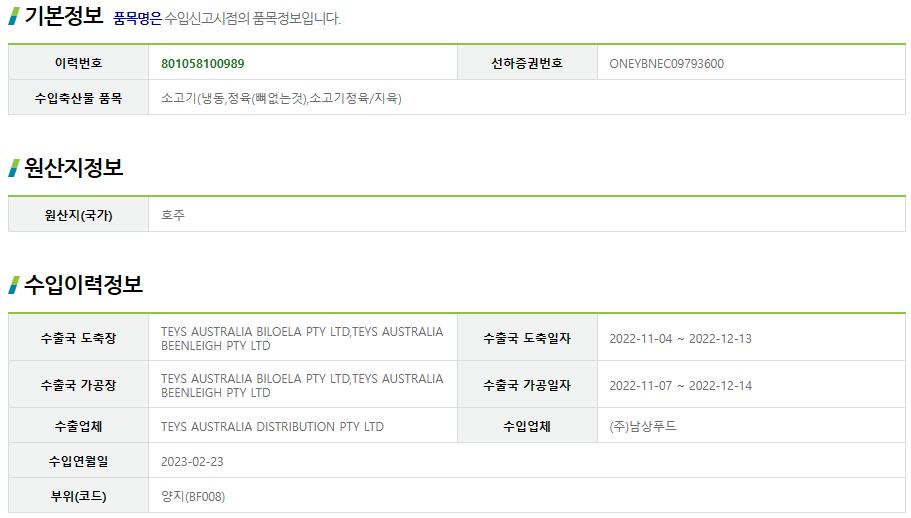Image resolution: width=911 pixels, height=518 pixels.
Task: Click the 수입업체 label cell
Action: [527, 426]
